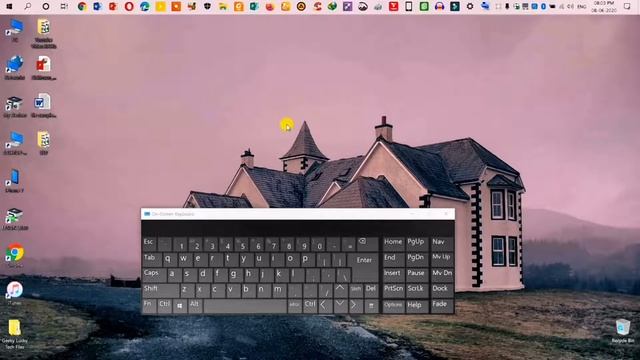Click the PgDn key

click(417, 259)
